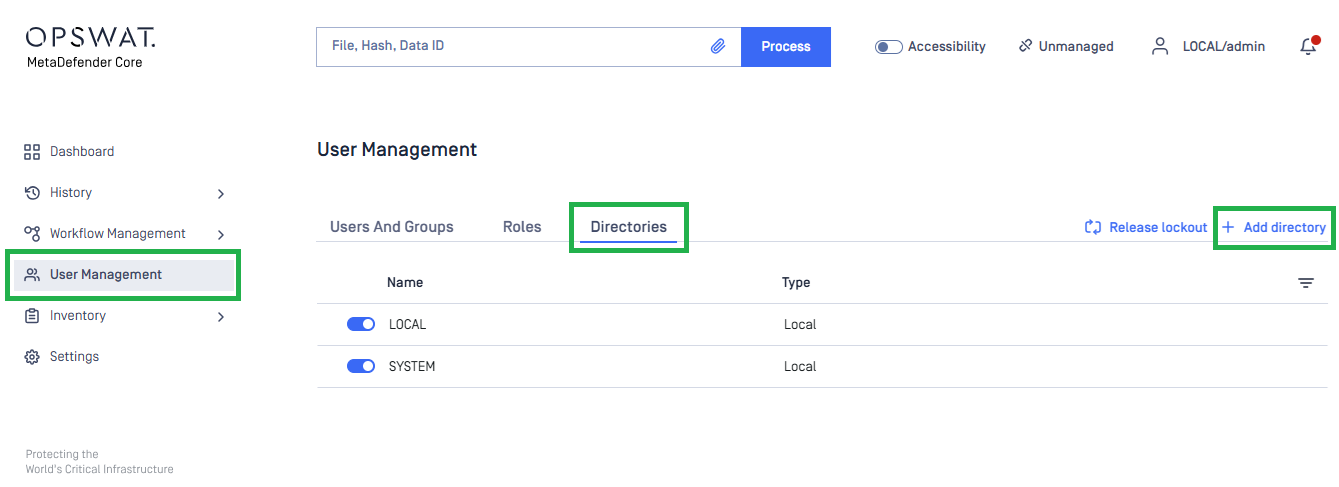The height and width of the screenshot is (487, 1339).
Task: Click the Add directory link
Action: 1274,228
